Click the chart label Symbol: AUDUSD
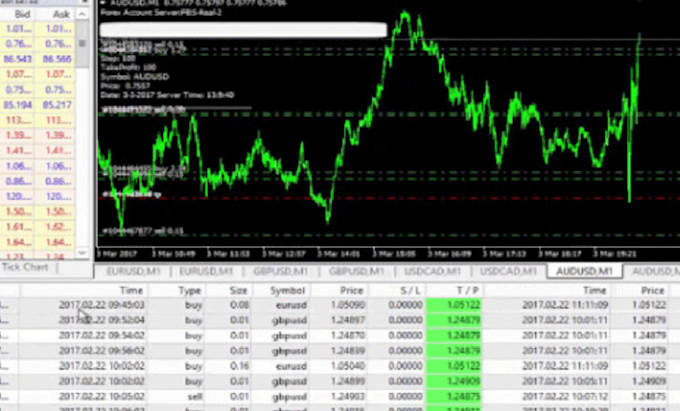The image size is (680, 411). (x=135, y=77)
